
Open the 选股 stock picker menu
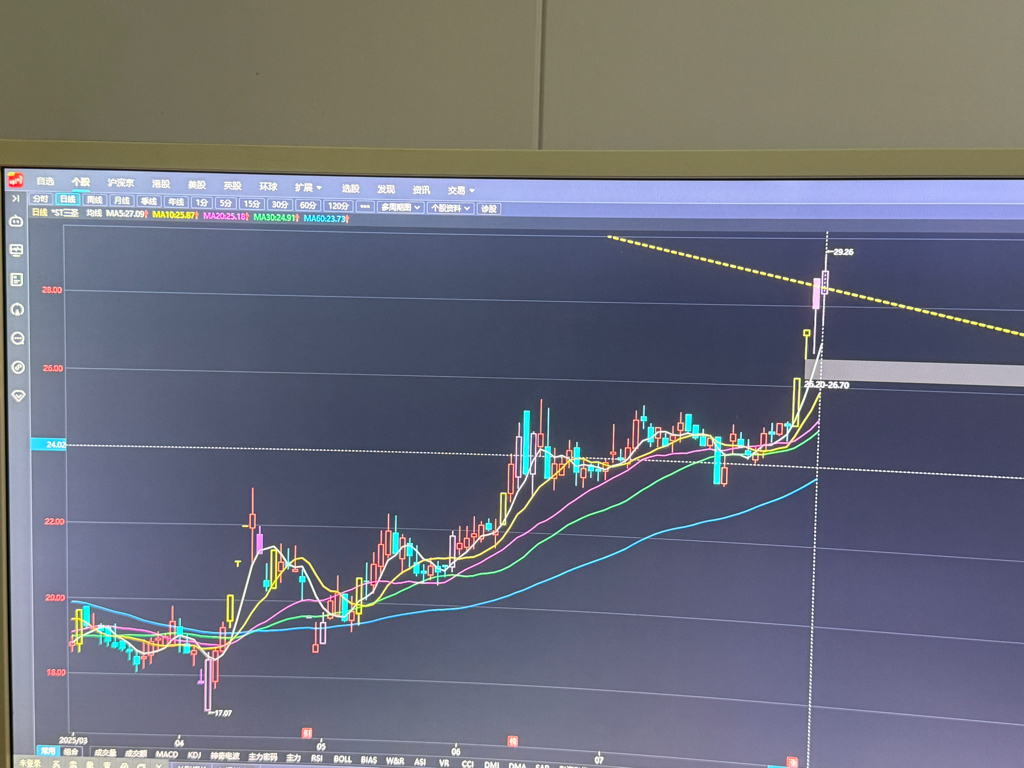click(351, 188)
